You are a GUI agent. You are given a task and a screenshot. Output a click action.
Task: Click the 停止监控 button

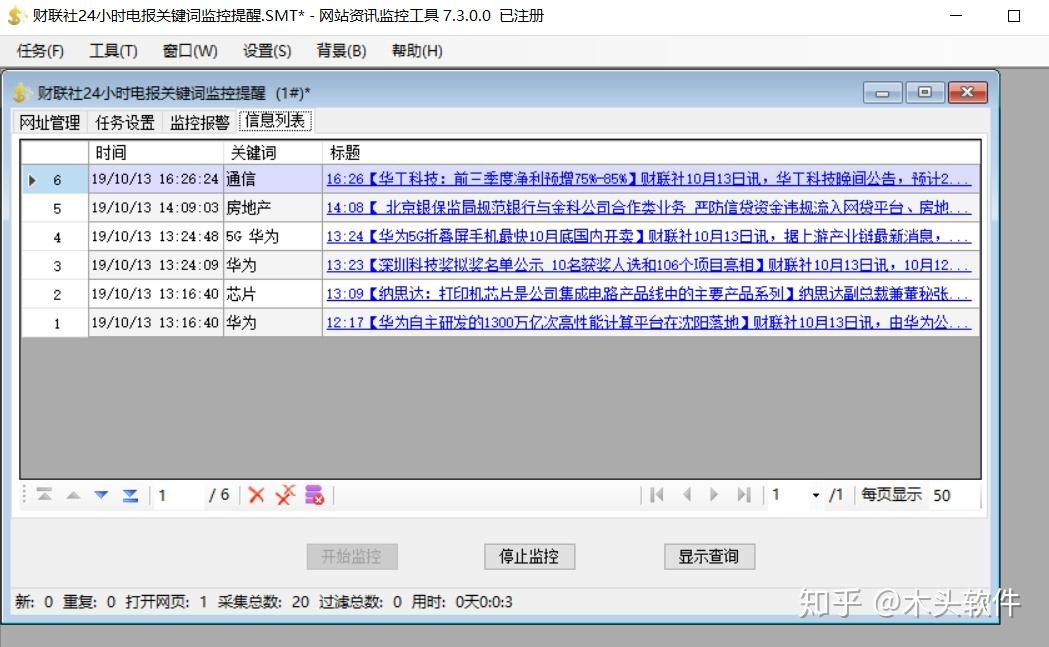529,556
